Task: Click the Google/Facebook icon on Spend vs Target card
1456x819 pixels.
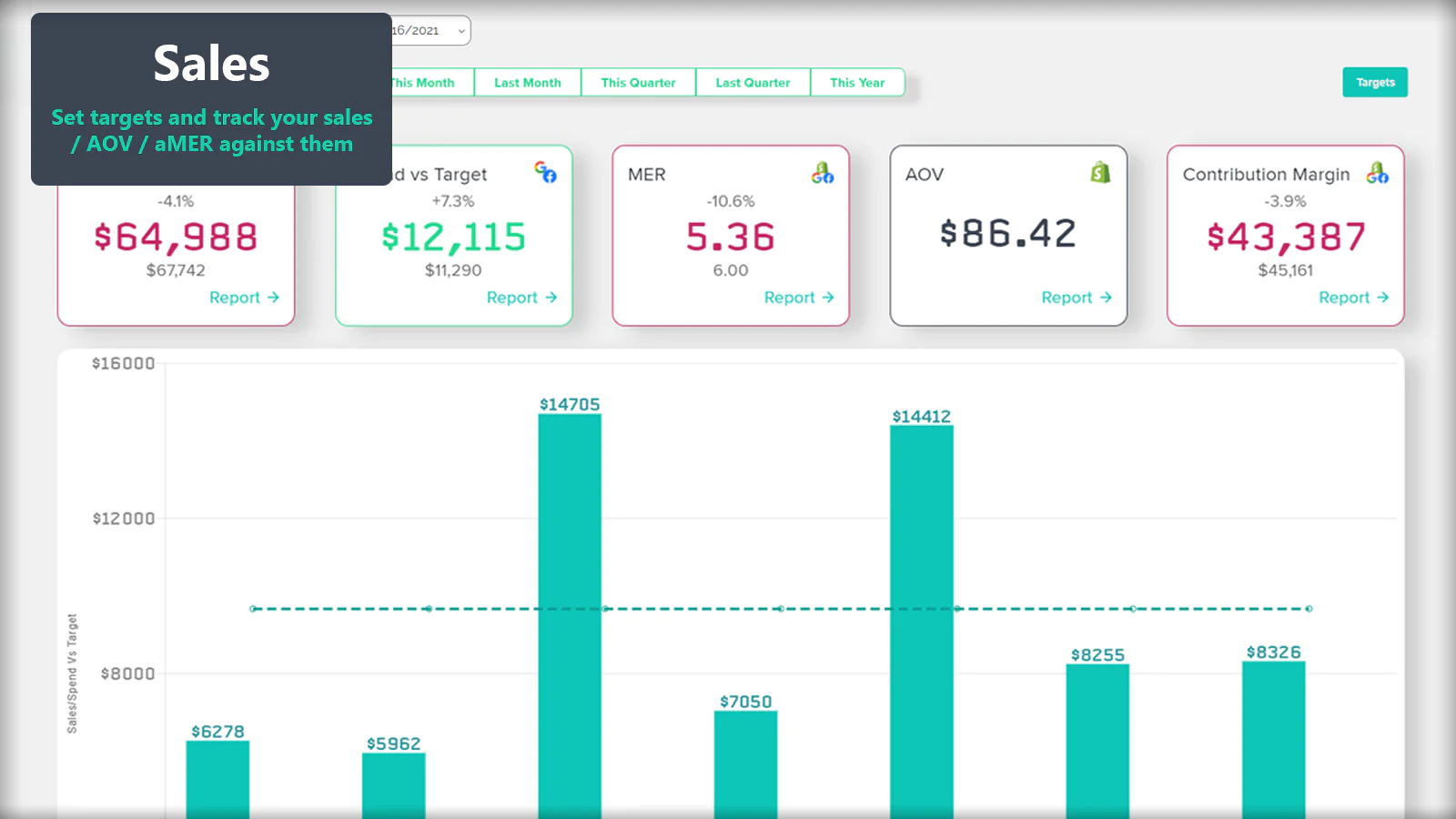Action: click(x=545, y=172)
